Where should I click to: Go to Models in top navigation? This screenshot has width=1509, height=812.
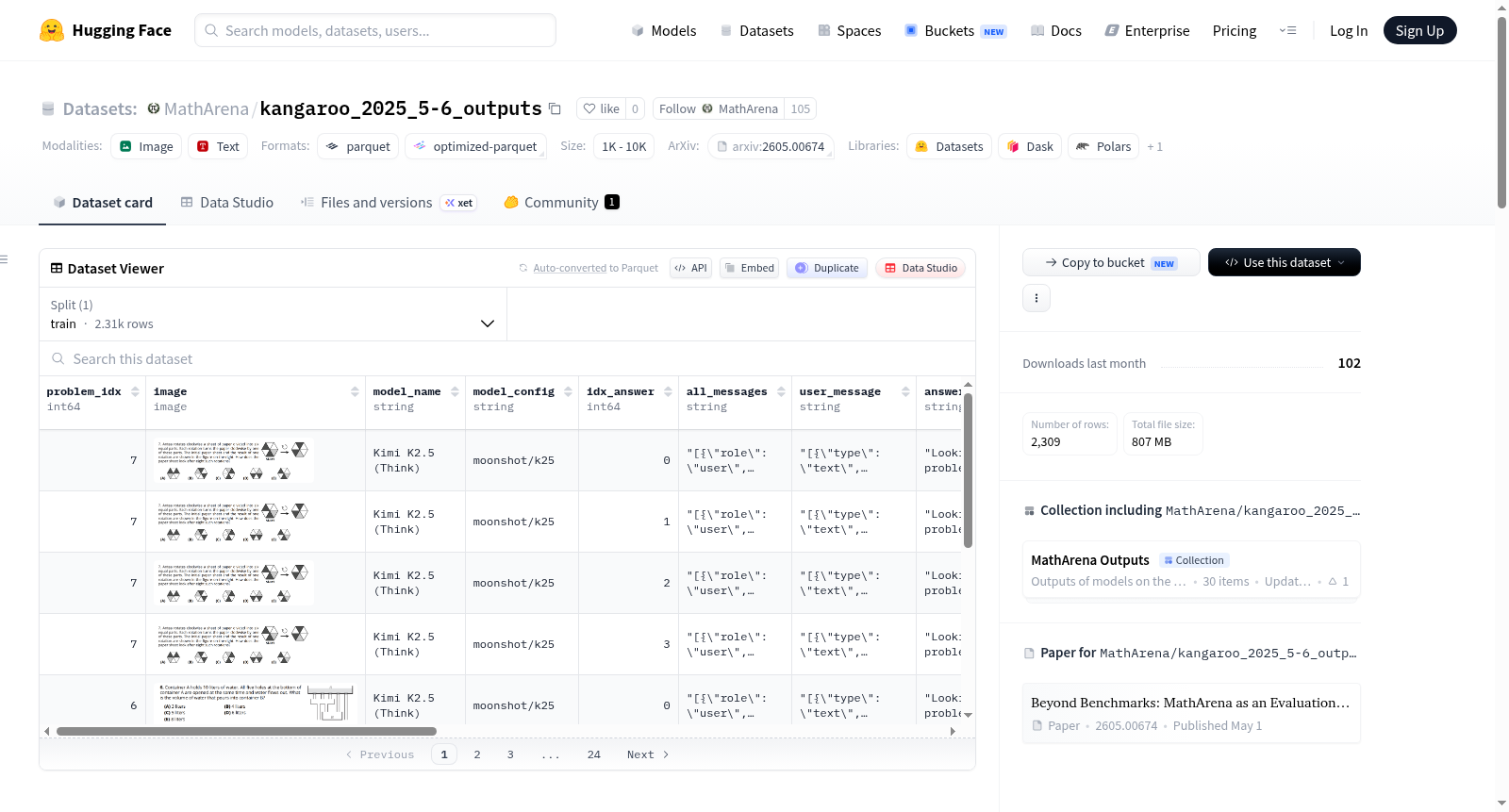664,30
